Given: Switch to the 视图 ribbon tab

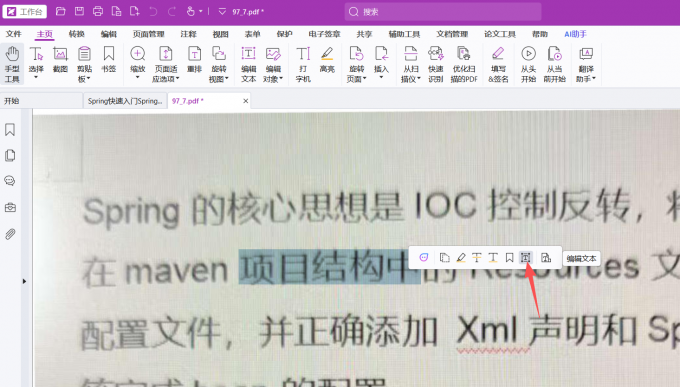Looking at the screenshot, I should click(220, 34).
